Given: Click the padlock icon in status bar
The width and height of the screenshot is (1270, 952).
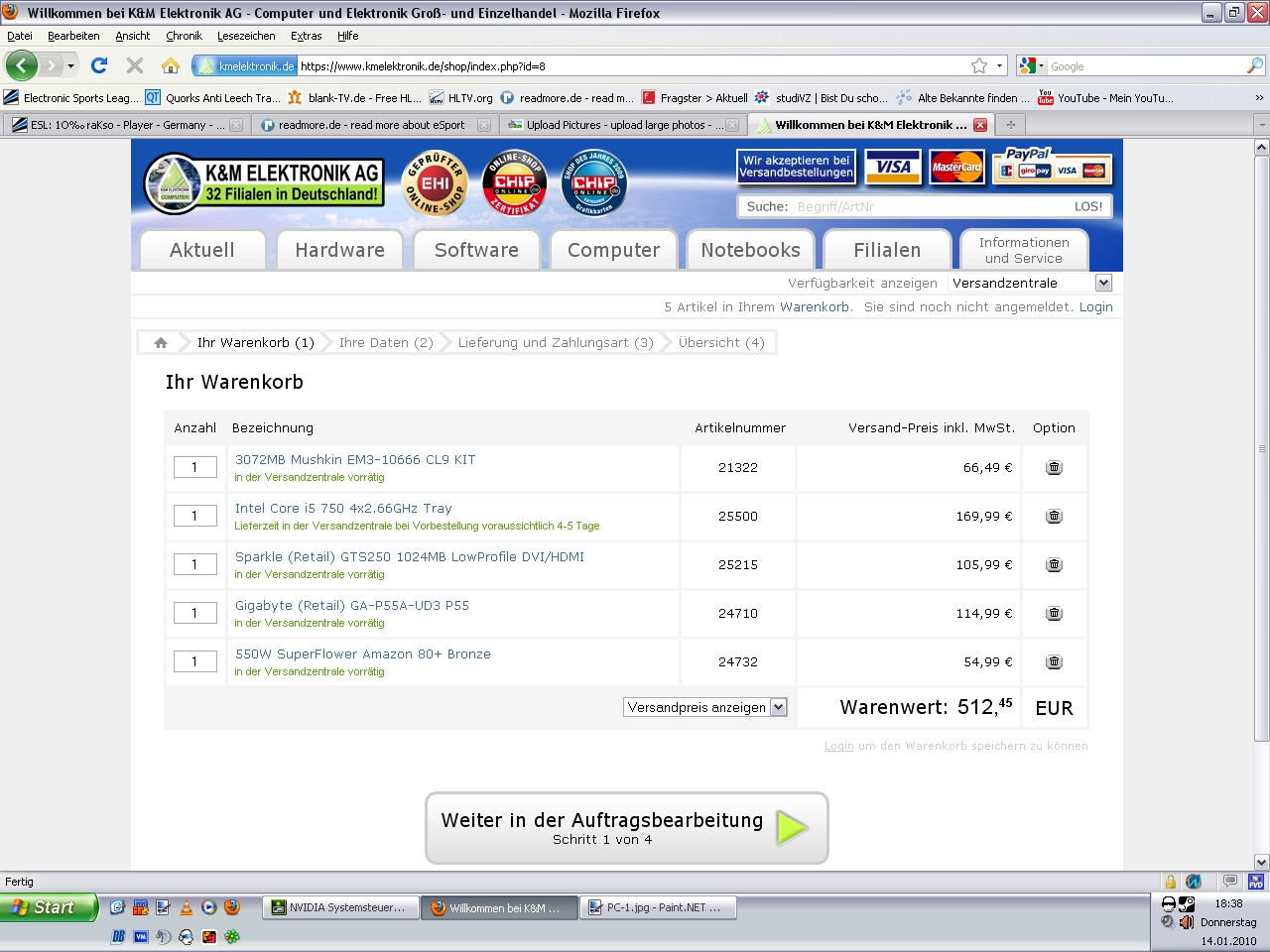Looking at the screenshot, I should pyautogui.click(x=1171, y=882).
